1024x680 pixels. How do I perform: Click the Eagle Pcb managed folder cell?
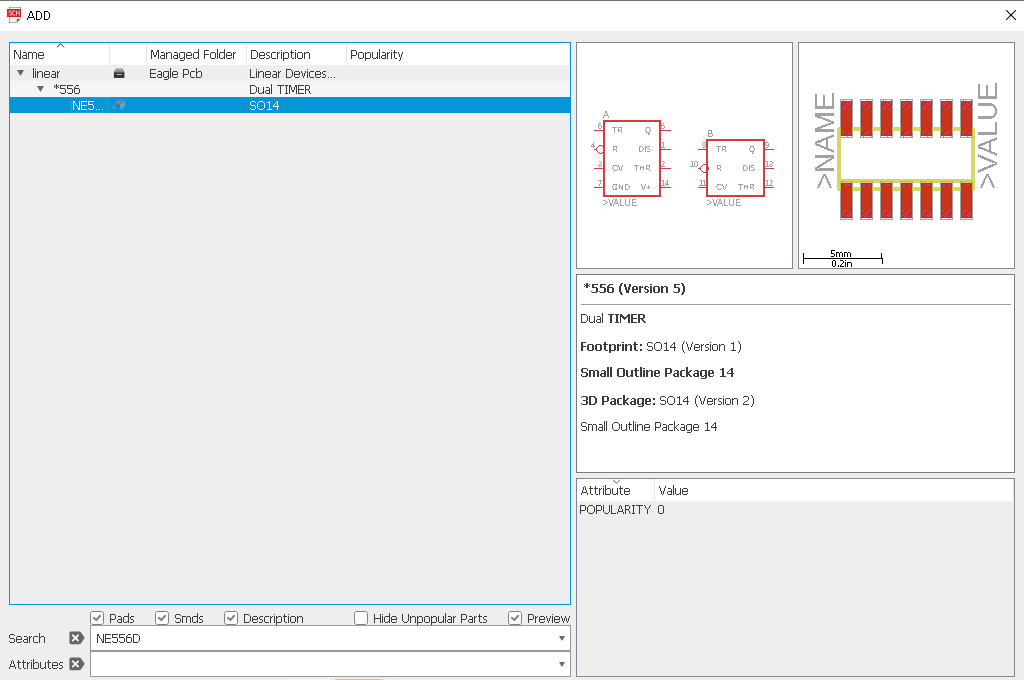[176, 74]
